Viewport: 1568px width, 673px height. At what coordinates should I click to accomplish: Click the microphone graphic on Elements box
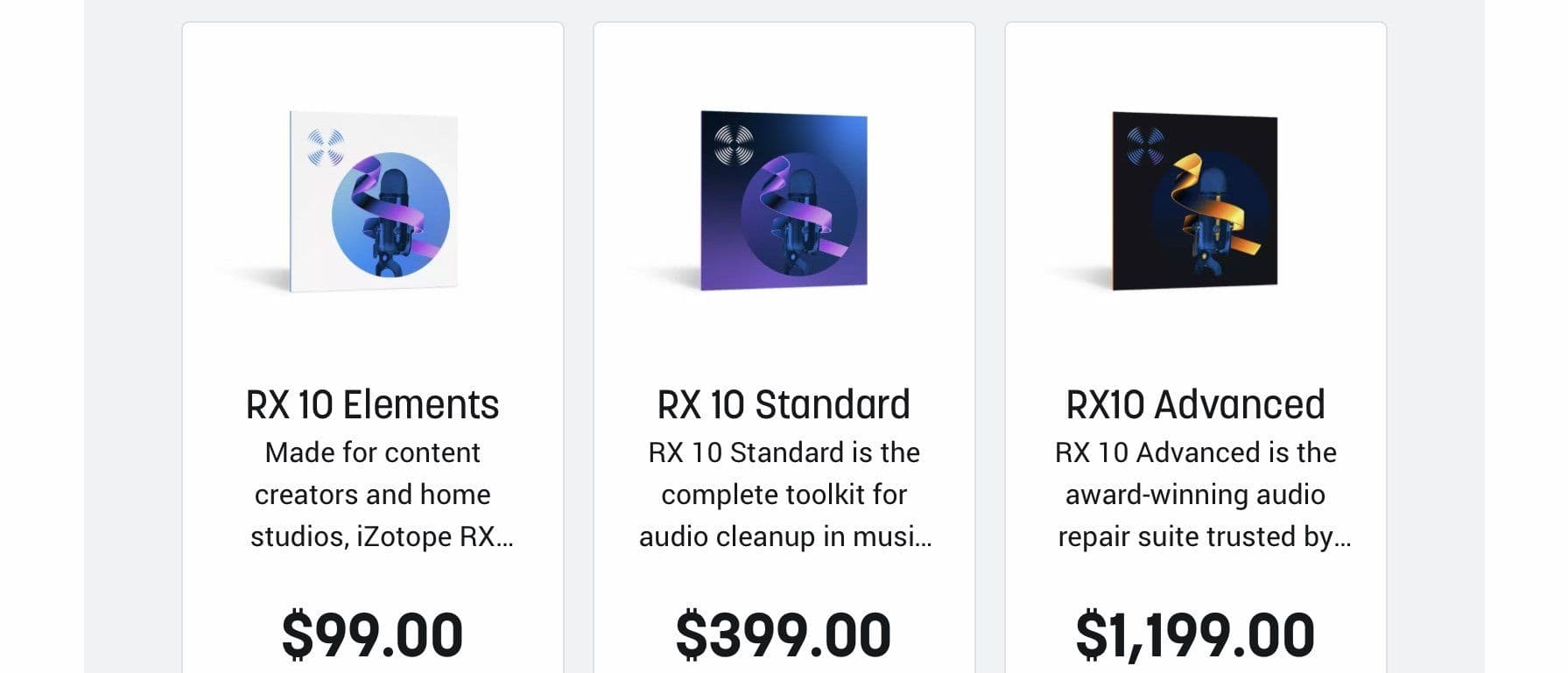390,215
